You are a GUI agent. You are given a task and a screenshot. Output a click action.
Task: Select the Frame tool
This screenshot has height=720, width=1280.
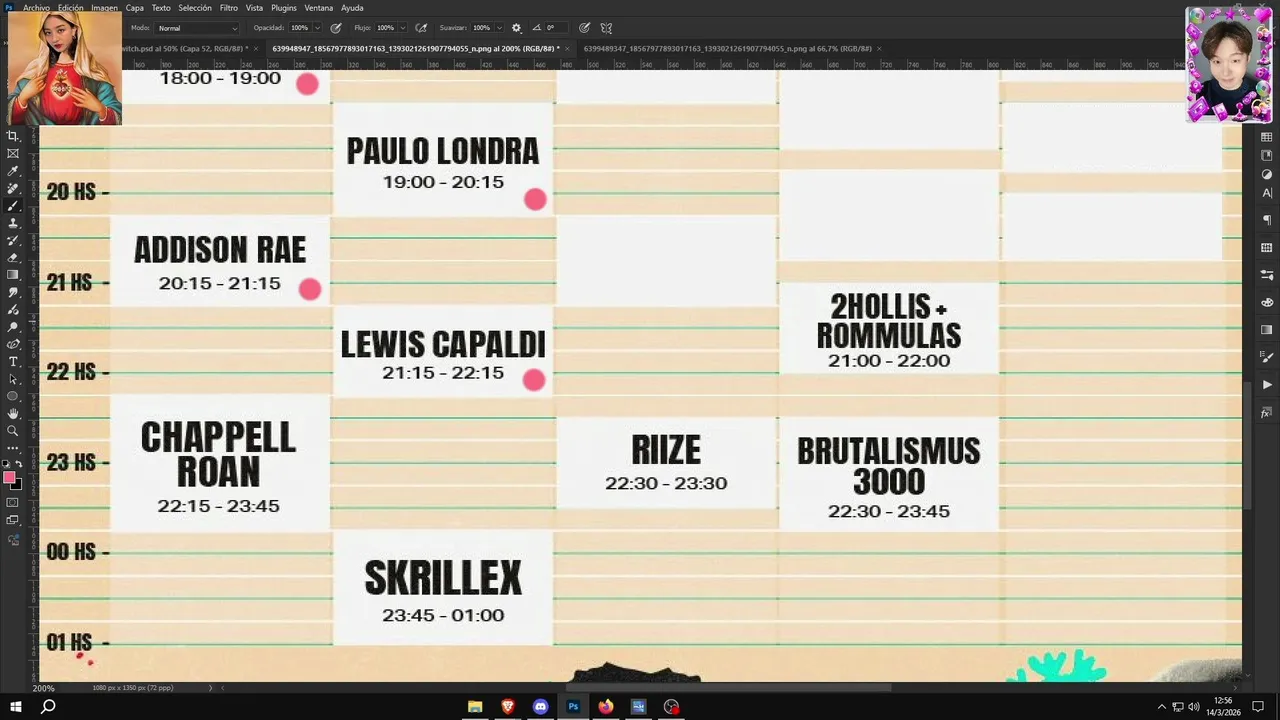tap(13, 153)
